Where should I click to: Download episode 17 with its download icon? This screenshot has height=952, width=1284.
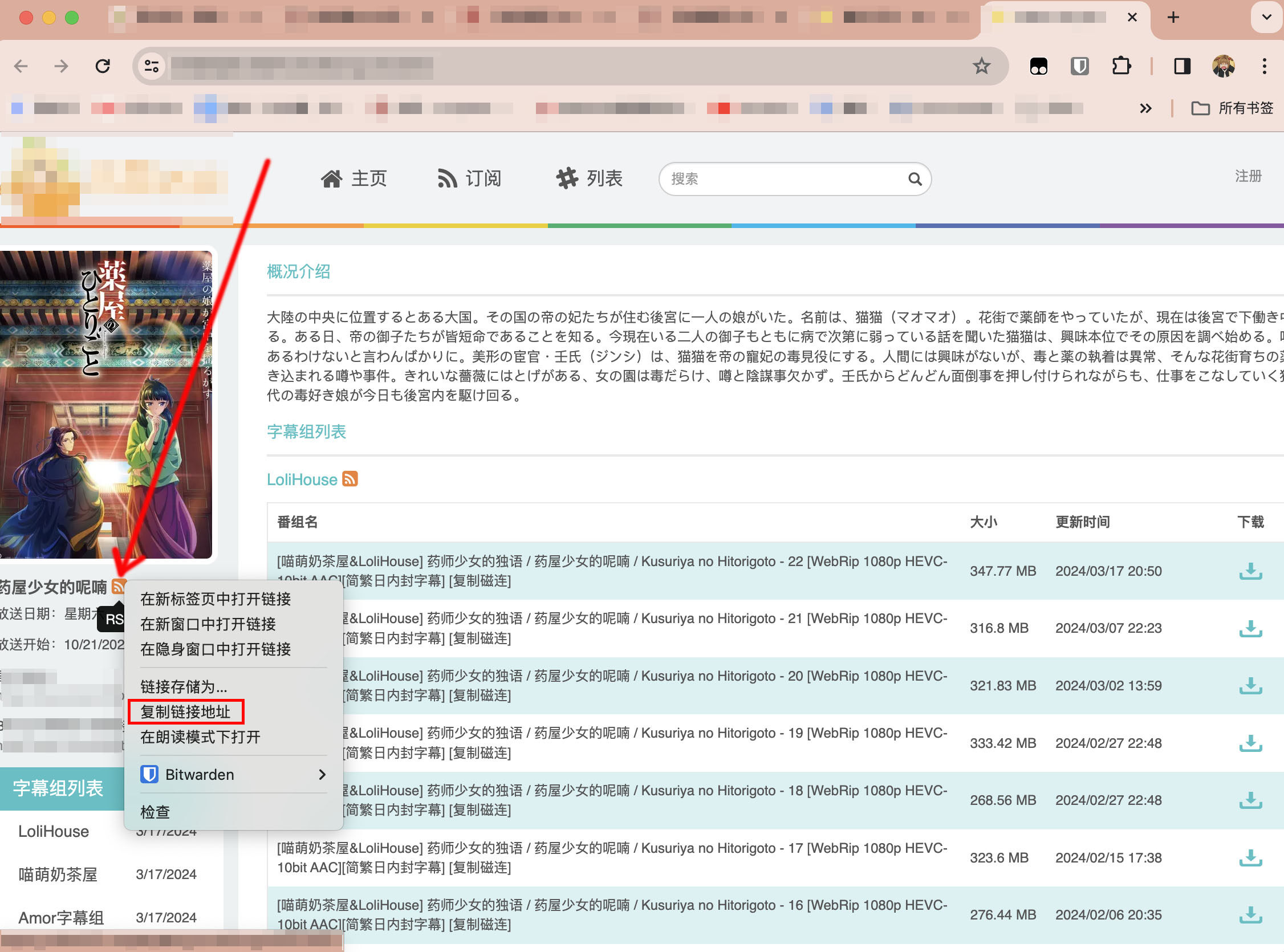(x=1250, y=858)
